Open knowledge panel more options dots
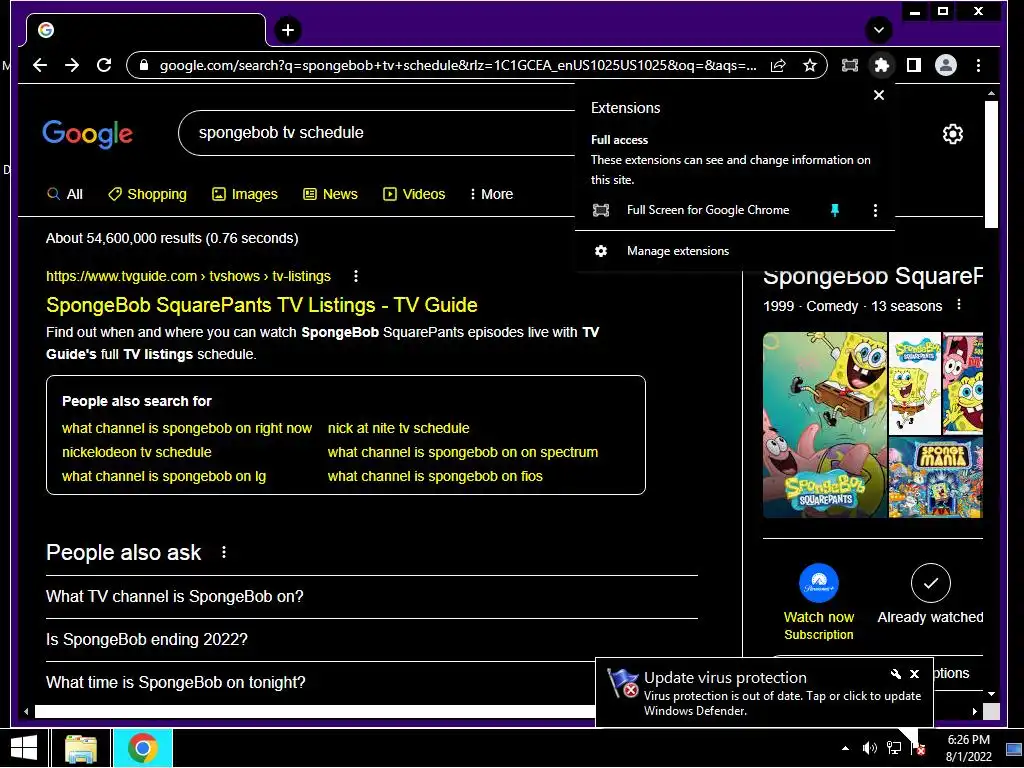 click(x=959, y=304)
